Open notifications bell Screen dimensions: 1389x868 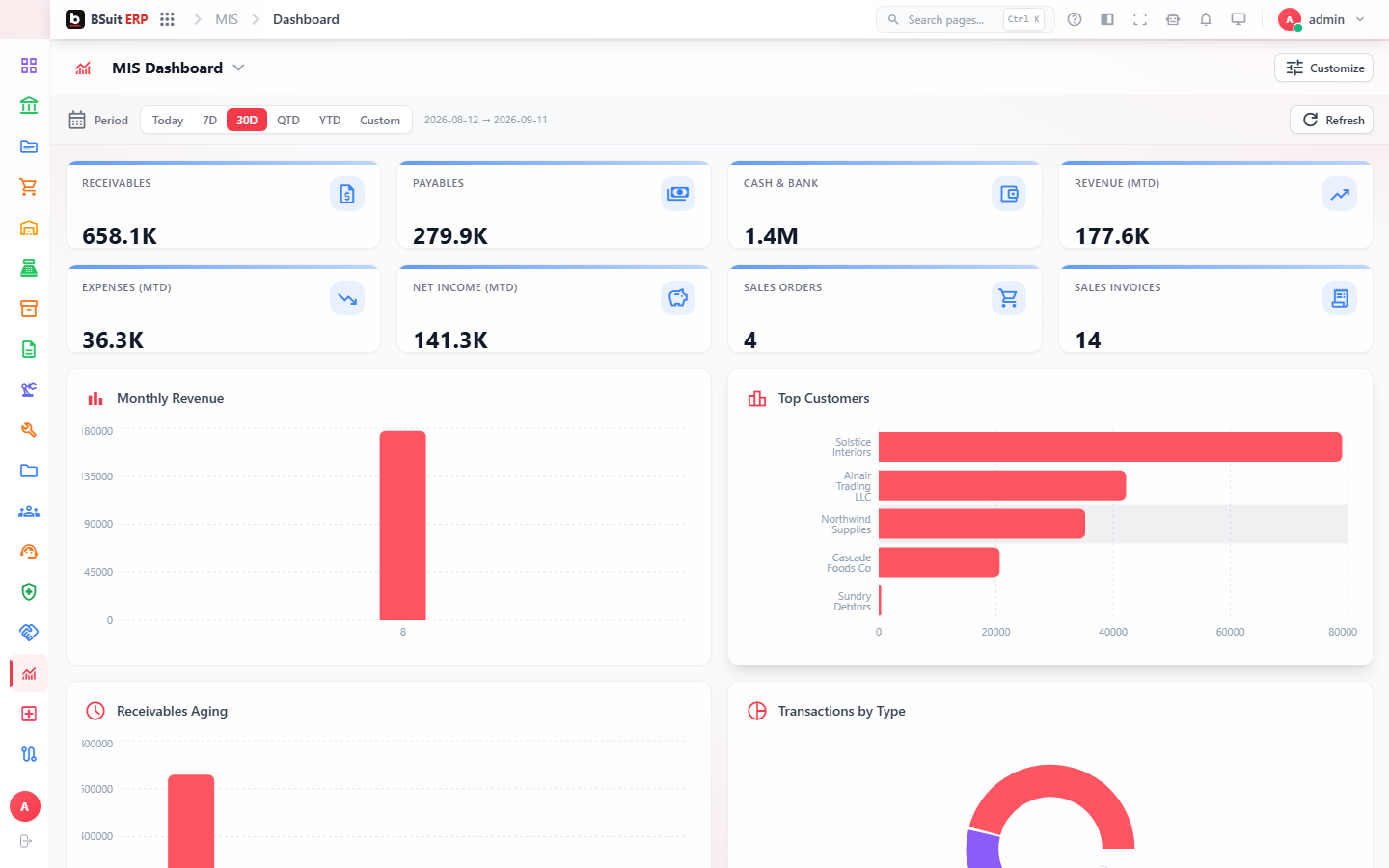coord(1206,19)
